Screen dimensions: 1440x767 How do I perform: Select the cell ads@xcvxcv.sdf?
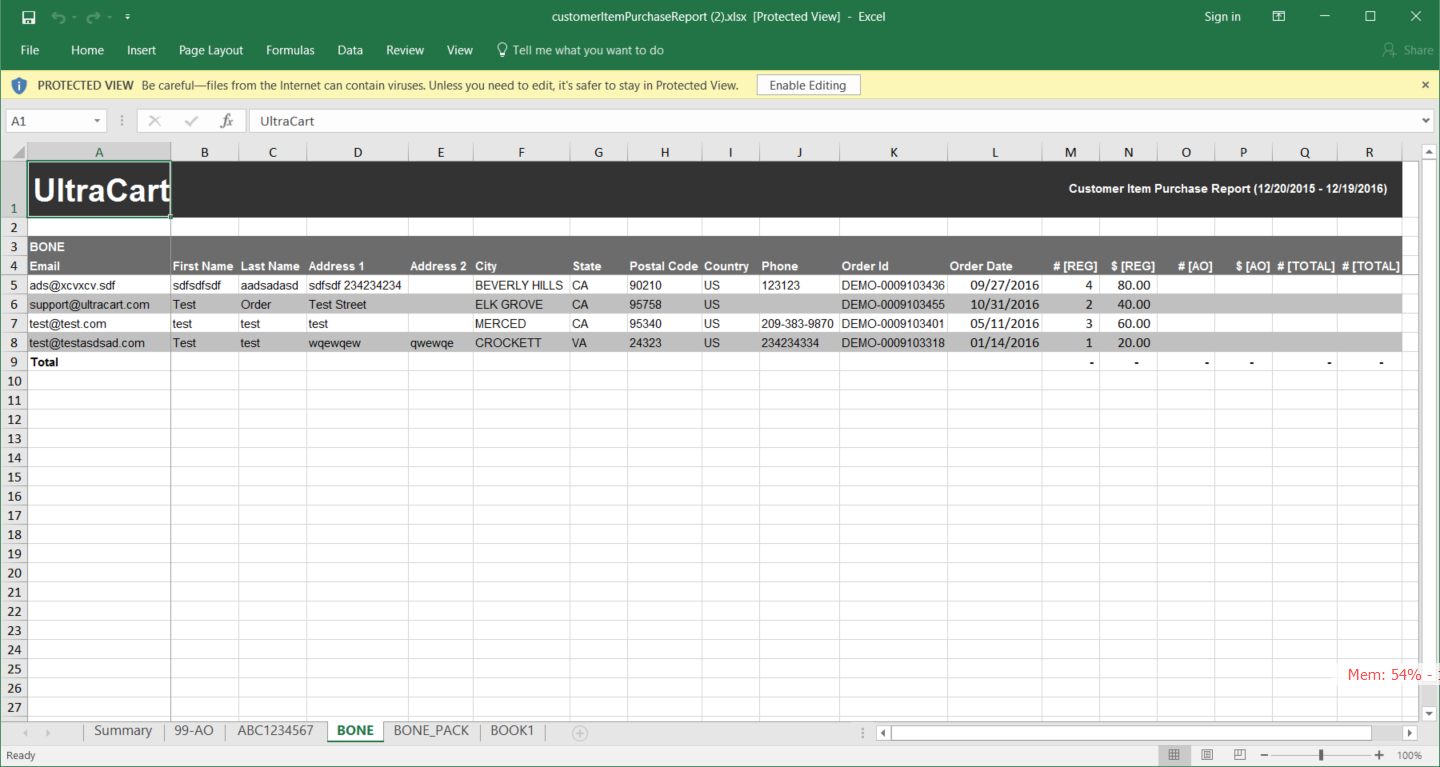[x=99, y=285]
